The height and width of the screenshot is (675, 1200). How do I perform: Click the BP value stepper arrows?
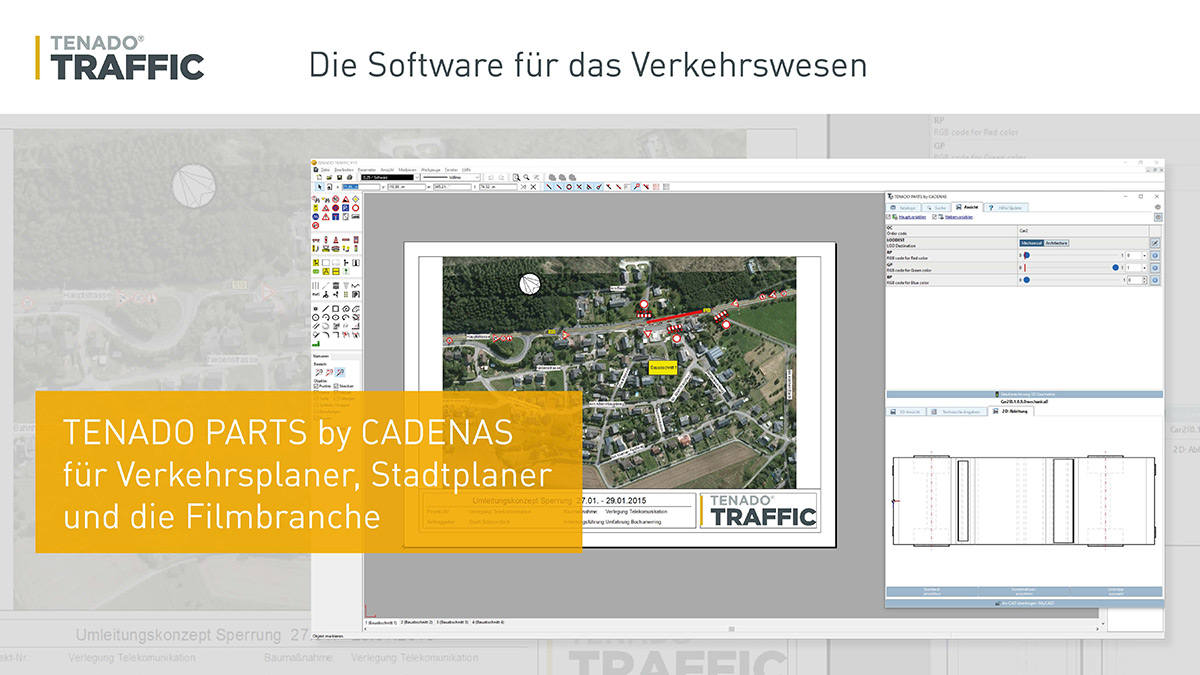click(1143, 280)
